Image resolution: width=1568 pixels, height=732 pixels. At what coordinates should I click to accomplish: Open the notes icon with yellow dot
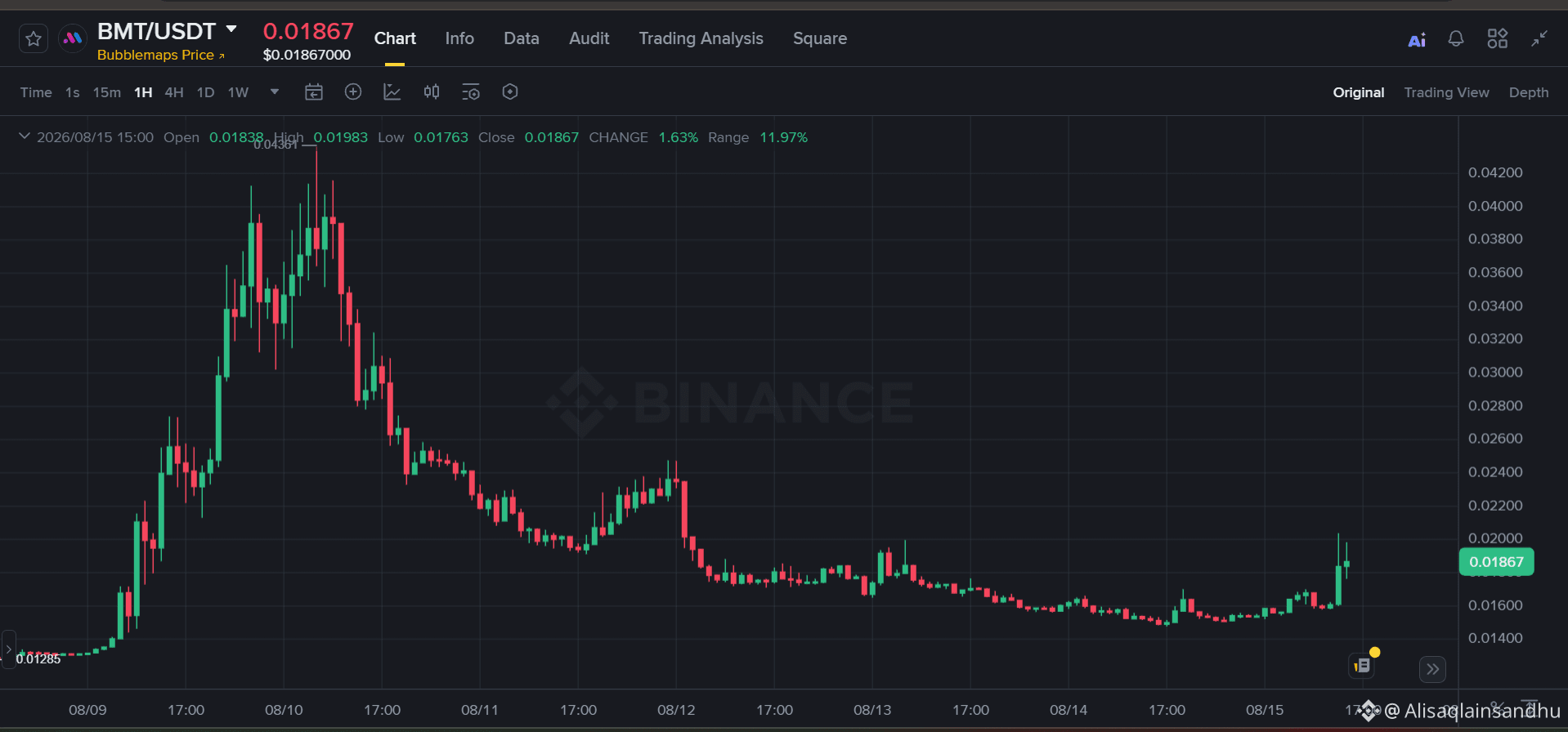tap(1362, 665)
